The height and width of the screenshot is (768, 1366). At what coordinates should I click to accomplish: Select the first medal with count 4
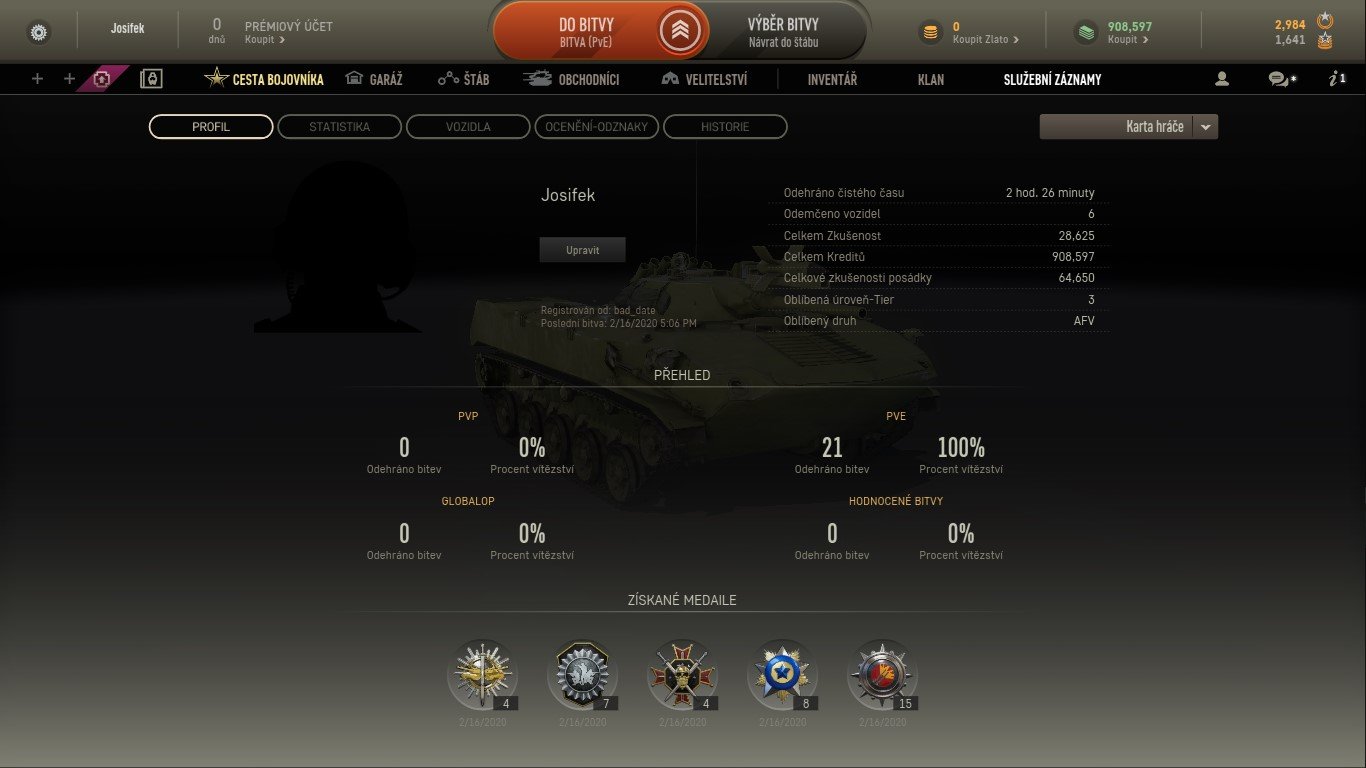pyautogui.click(x=482, y=675)
